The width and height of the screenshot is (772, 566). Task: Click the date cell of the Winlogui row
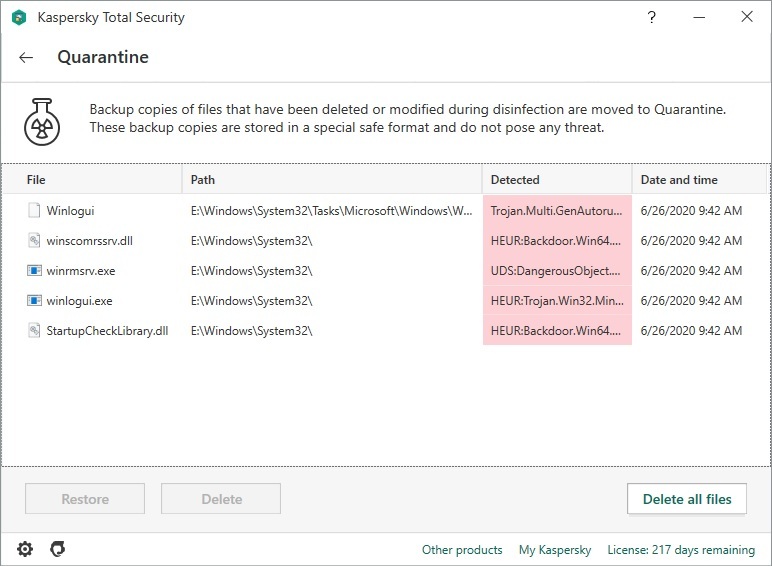[691, 211]
